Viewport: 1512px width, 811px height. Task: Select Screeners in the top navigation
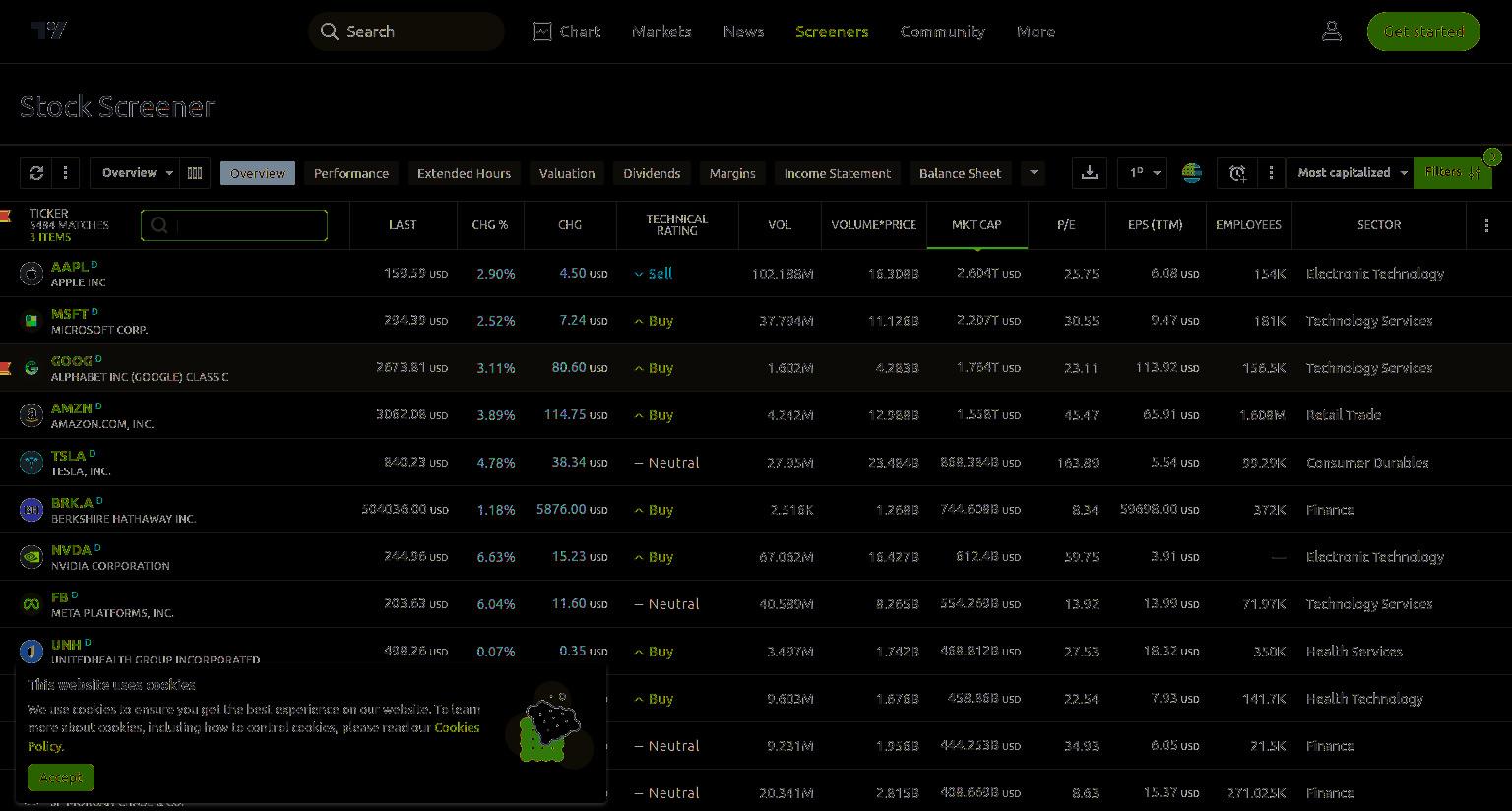[832, 31]
